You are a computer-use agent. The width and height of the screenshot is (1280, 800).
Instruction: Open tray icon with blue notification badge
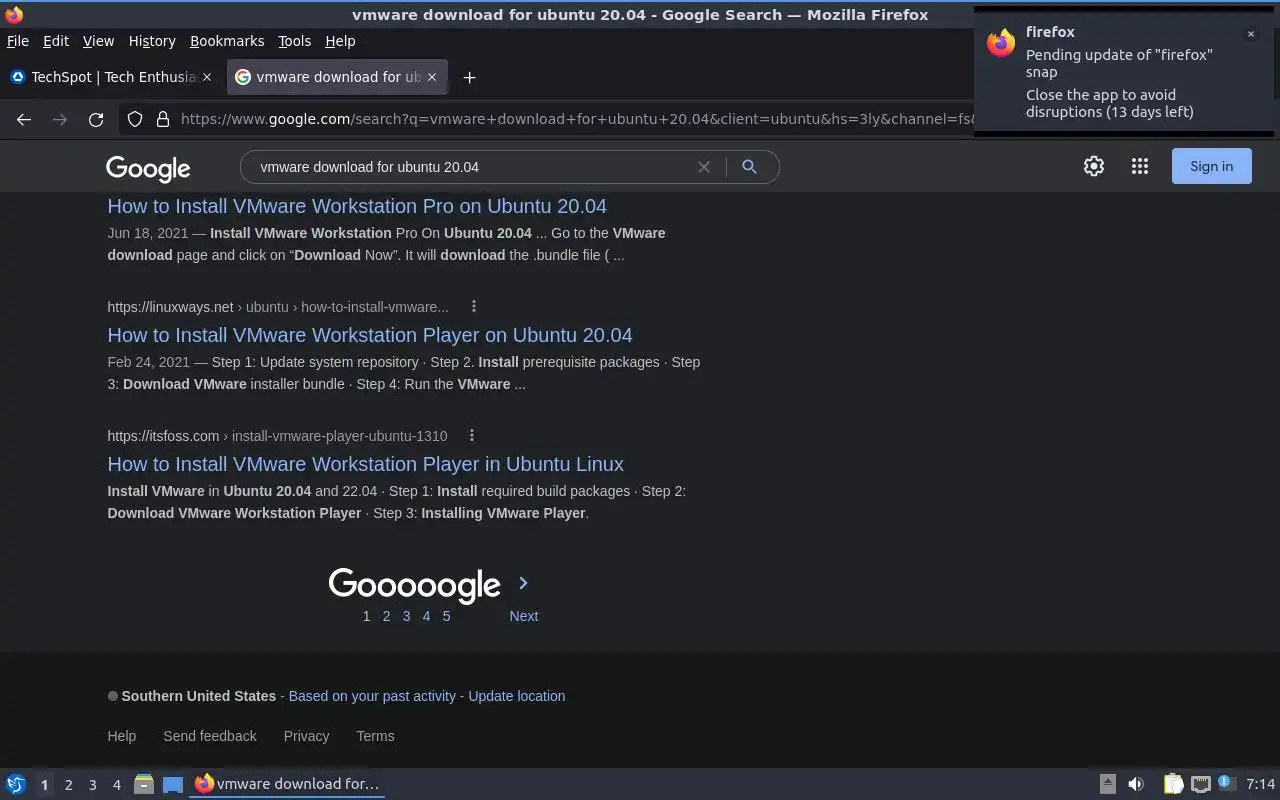(x=1227, y=783)
